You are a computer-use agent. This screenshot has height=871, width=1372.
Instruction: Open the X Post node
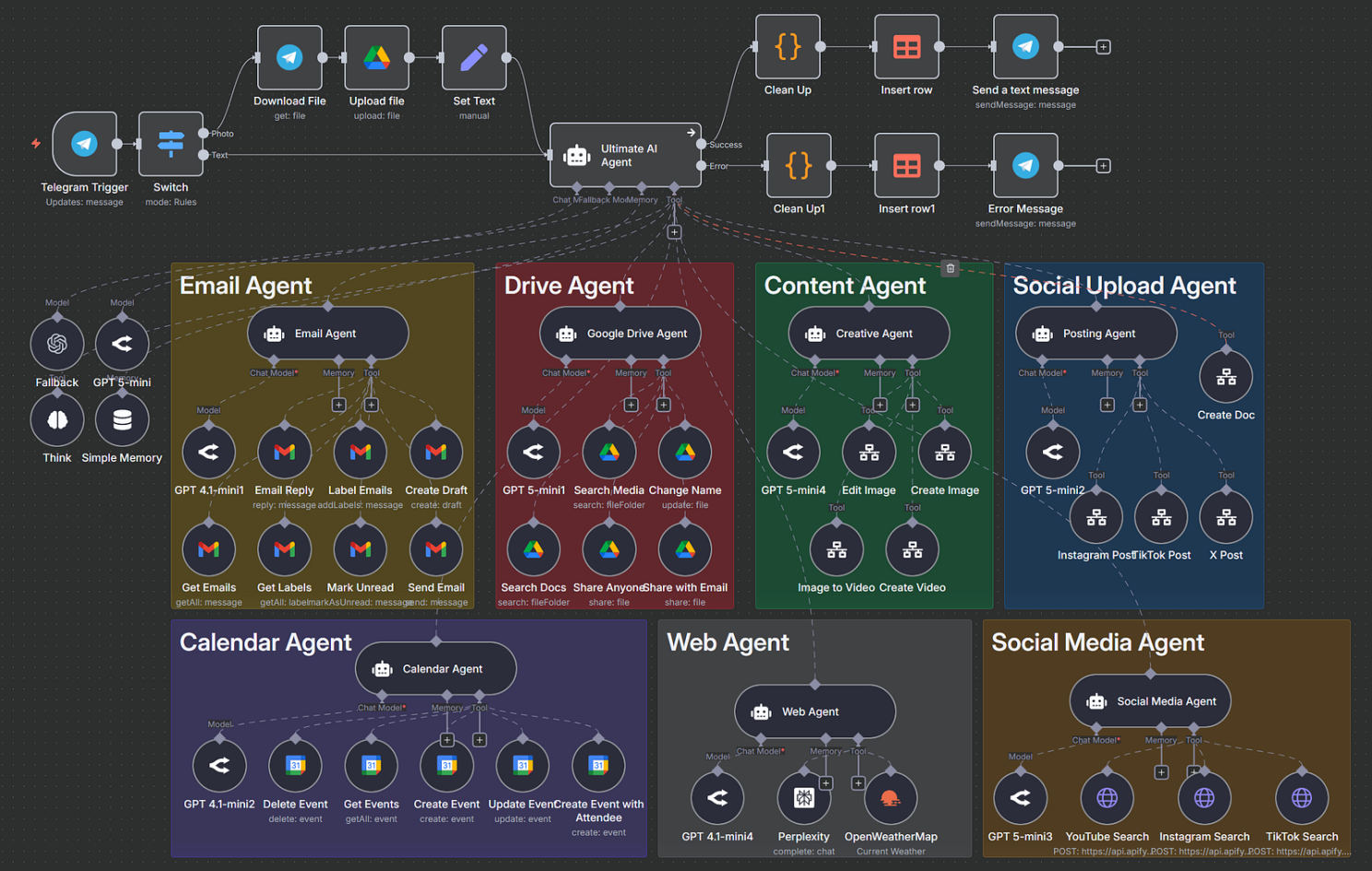(x=1226, y=517)
